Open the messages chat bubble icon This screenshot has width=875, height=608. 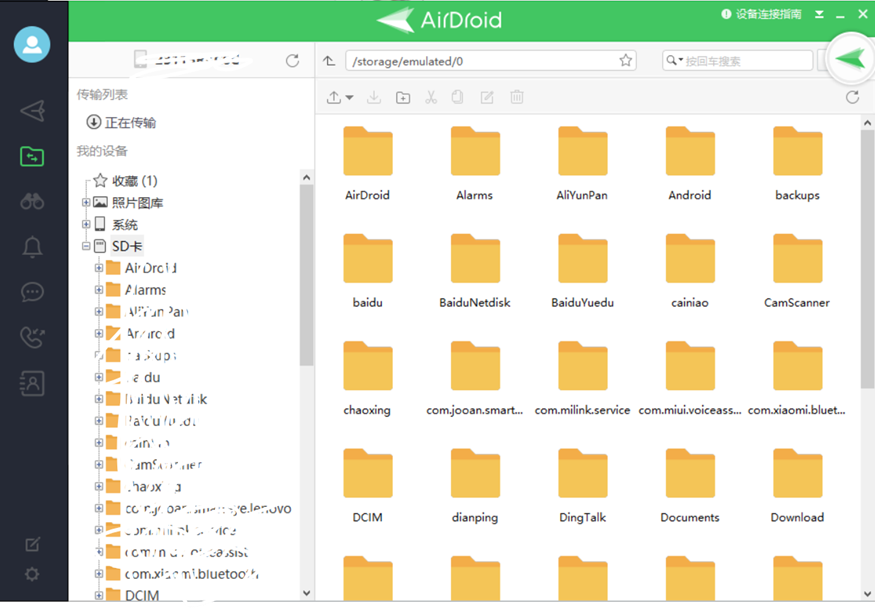coord(32,292)
